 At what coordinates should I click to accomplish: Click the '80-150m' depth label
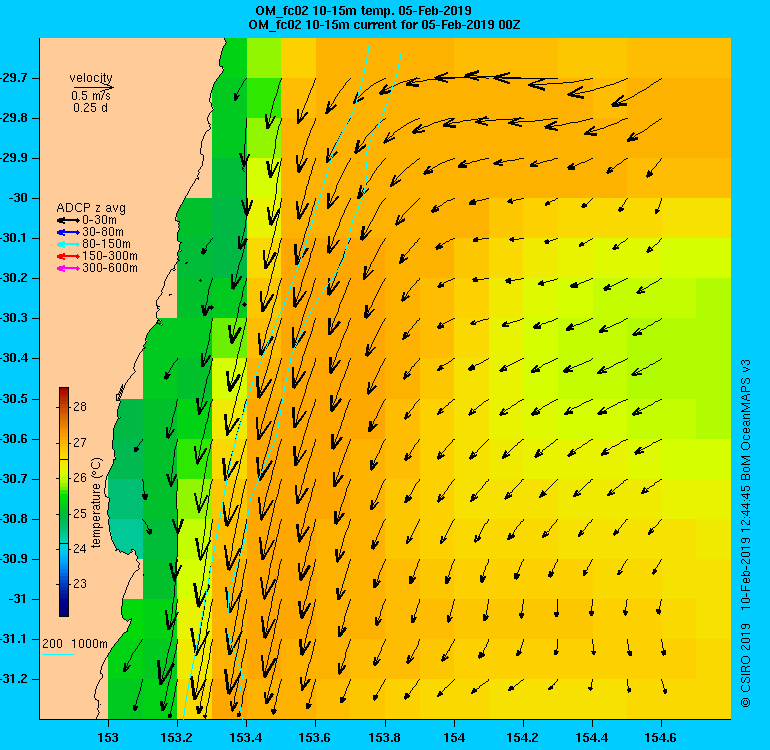(x=107, y=244)
